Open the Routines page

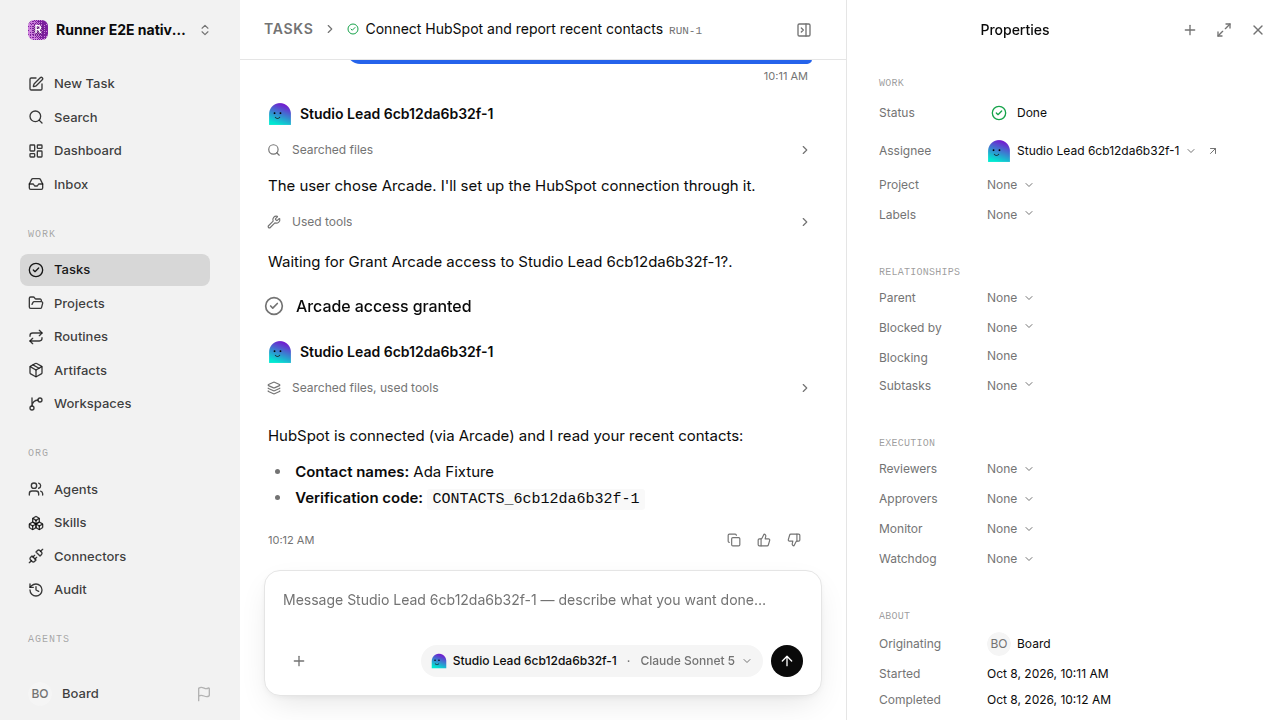point(115,337)
